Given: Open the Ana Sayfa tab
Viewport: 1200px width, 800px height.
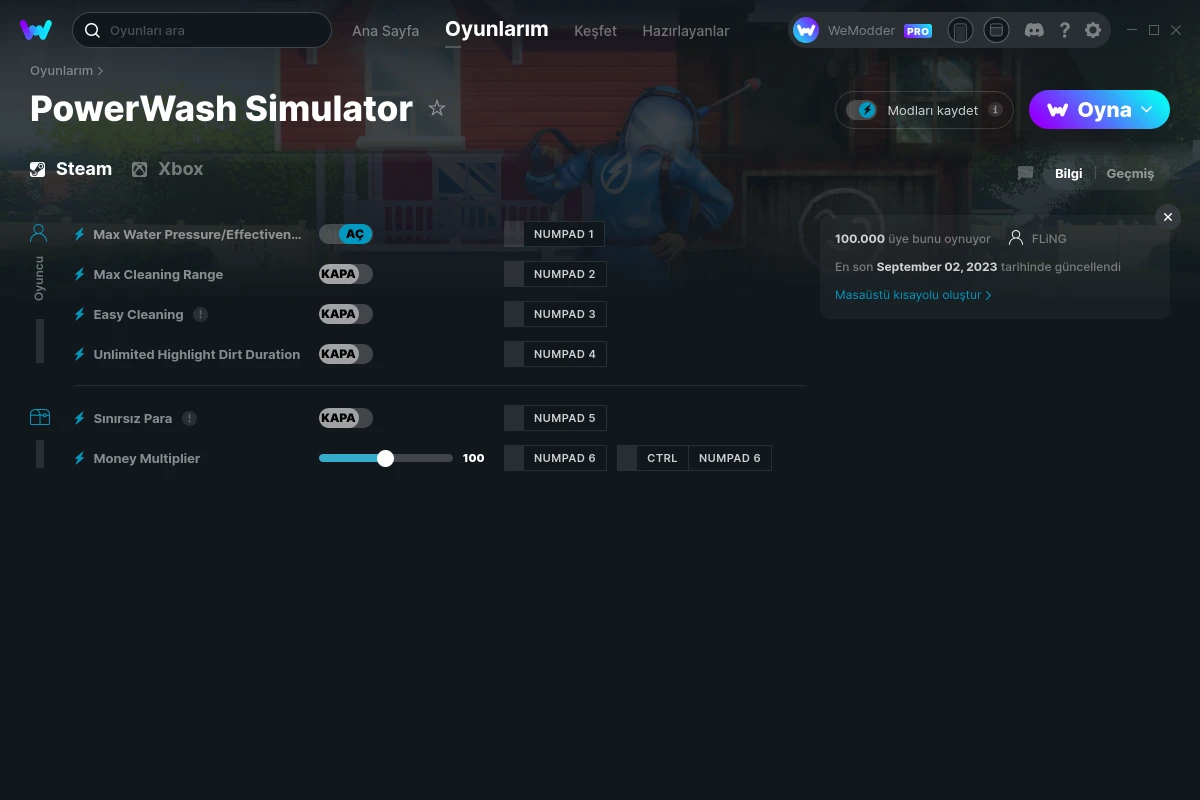Looking at the screenshot, I should click(385, 31).
